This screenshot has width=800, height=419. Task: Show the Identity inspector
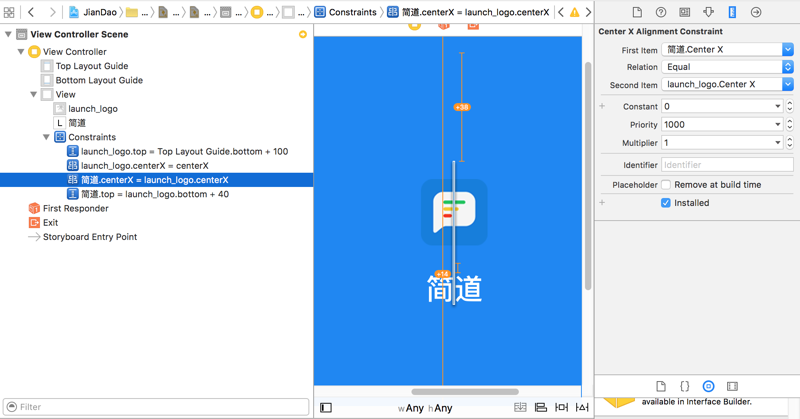tap(685, 12)
